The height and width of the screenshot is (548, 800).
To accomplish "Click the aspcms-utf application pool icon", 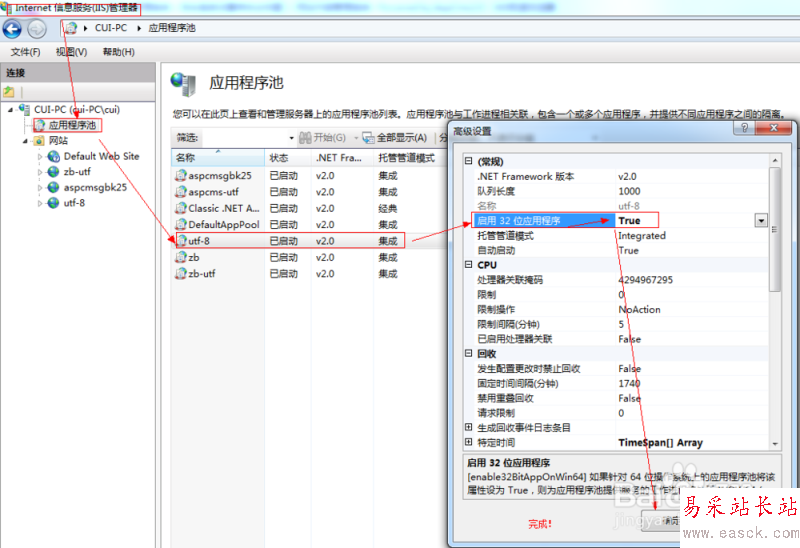I will [181, 192].
